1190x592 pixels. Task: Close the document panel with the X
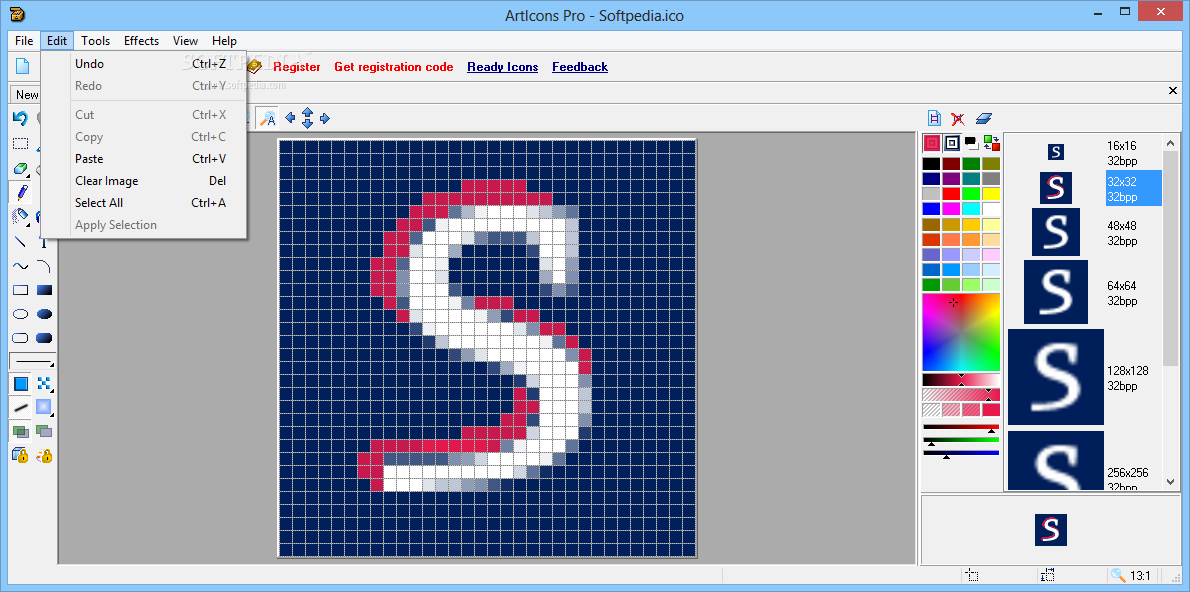click(x=1173, y=91)
